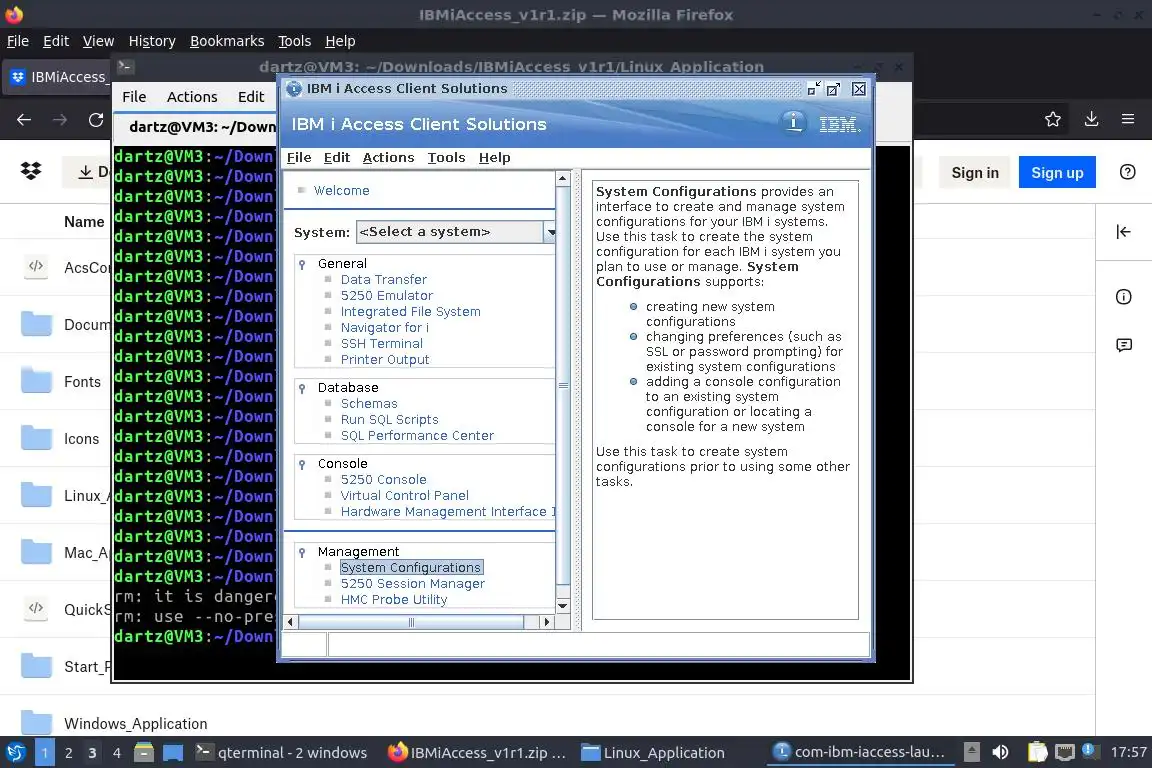The height and width of the screenshot is (768, 1152).
Task: Open Hardware Management Interface link
Action: click(x=447, y=512)
